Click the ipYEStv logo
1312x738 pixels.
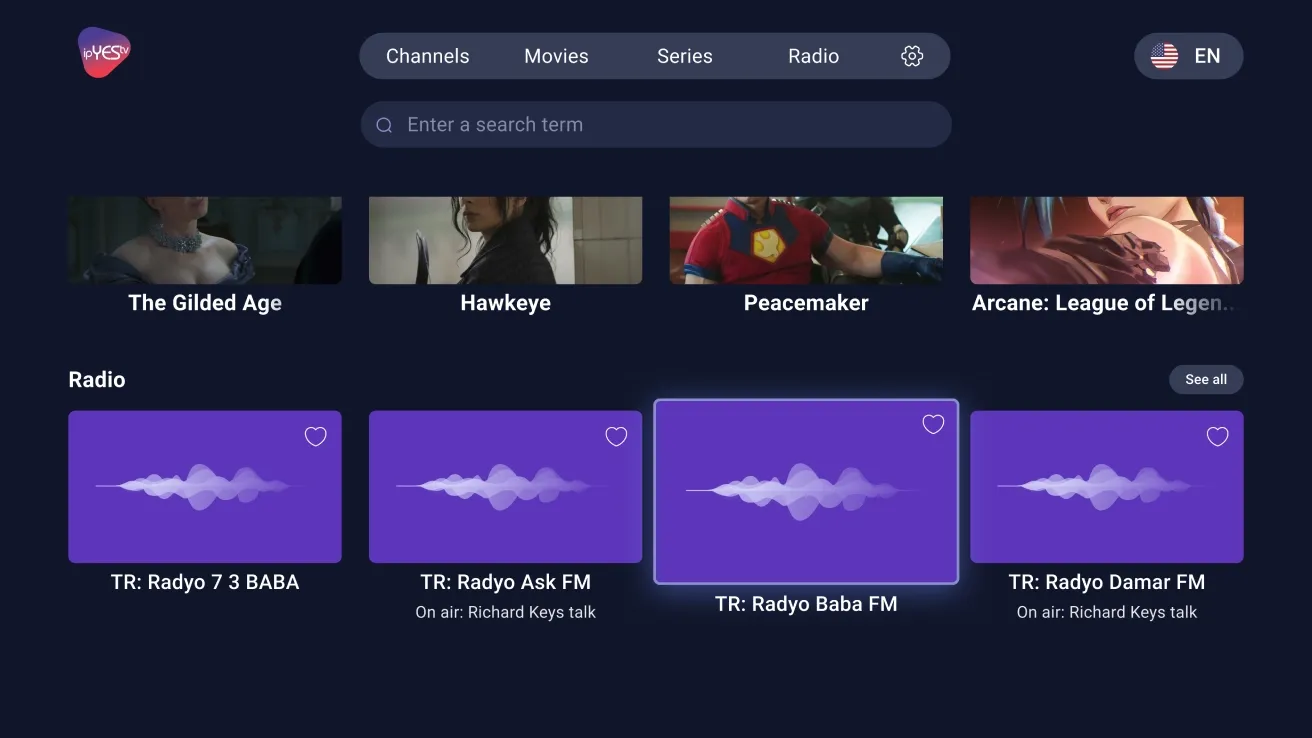point(104,53)
